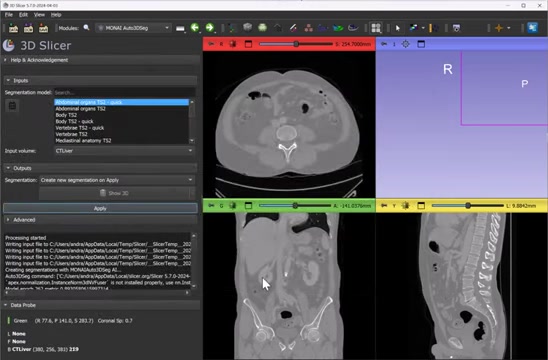The height and width of the screenshot is (360, 548).
Task: Open the Data module toolbar icon
Action: (x=232, y=28)
